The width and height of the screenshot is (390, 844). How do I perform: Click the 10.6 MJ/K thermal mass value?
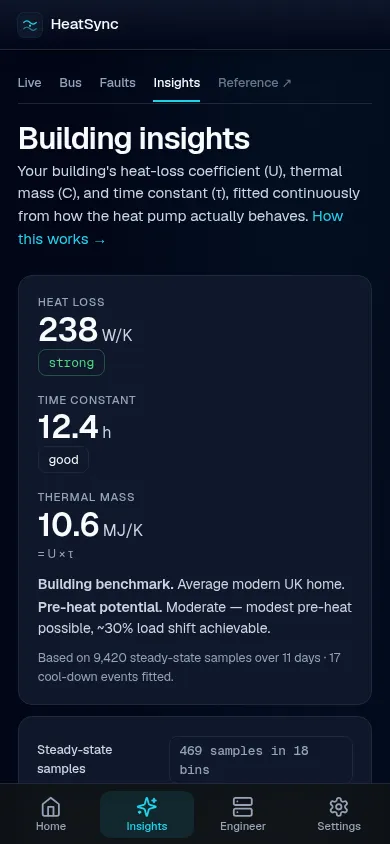coord(90,525)
